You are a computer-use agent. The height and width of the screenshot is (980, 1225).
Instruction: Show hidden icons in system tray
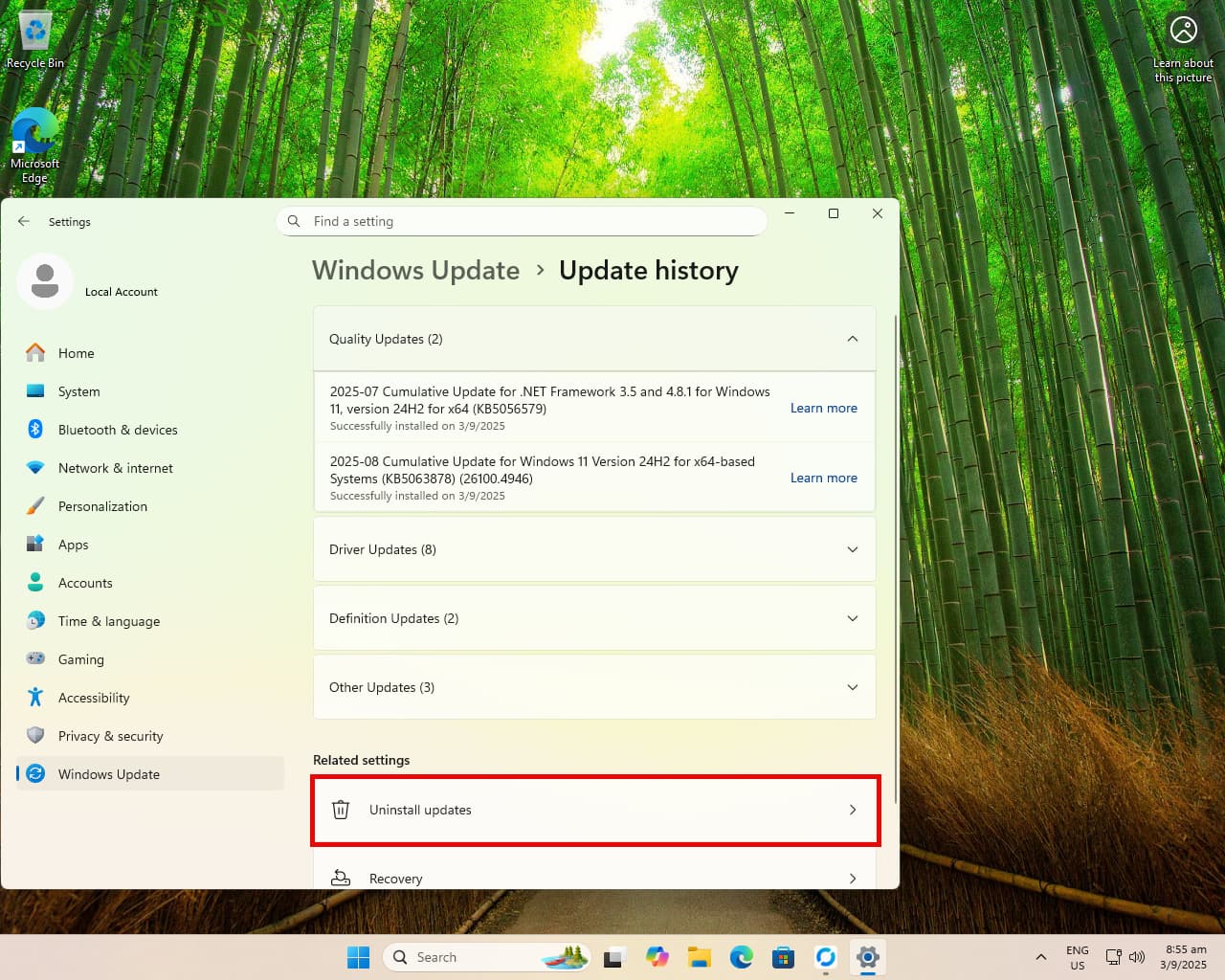point(1041,957)
